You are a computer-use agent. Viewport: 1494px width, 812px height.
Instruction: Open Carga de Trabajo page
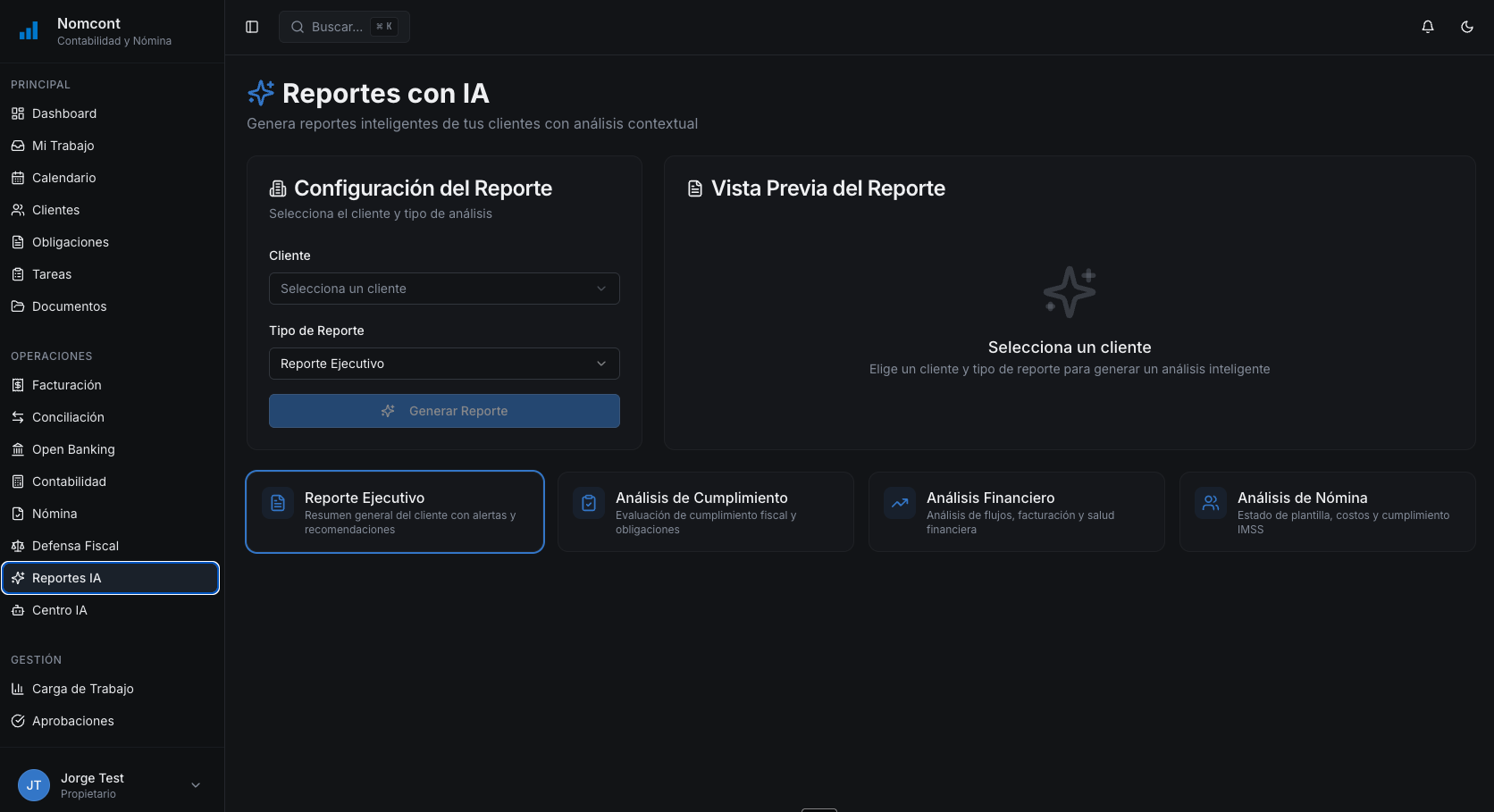point(82,689)
